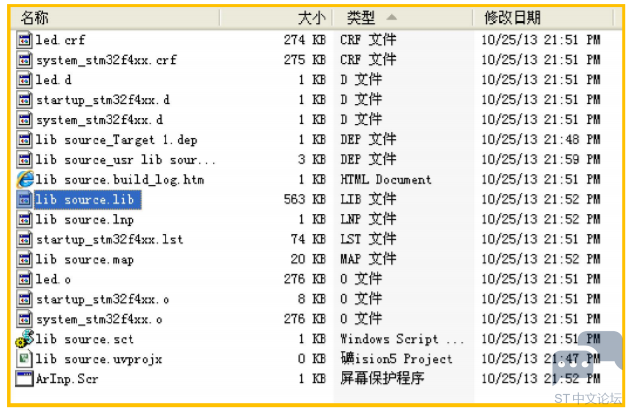
Task: Click icon of lib source_usr lib sour... file
Action: pyautogui.click(x=24, y=160)
